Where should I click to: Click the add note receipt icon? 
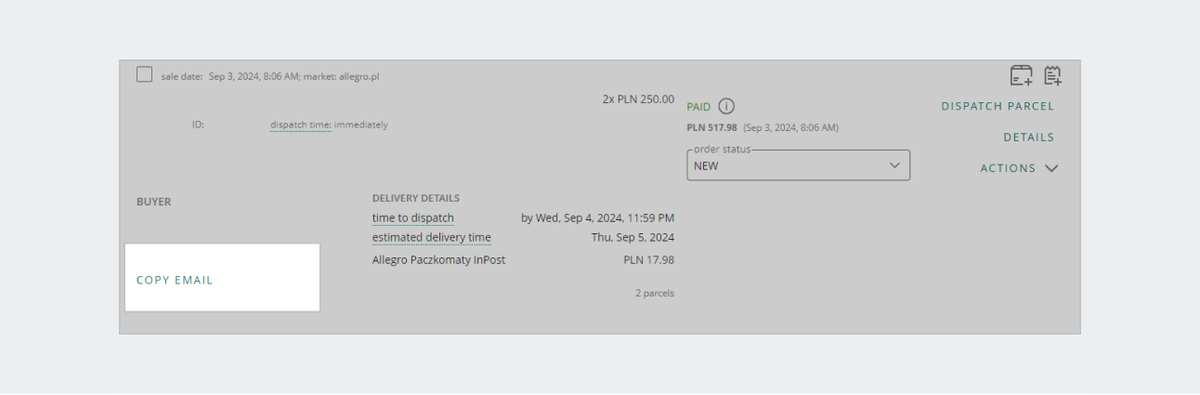tap(1052, 76)
